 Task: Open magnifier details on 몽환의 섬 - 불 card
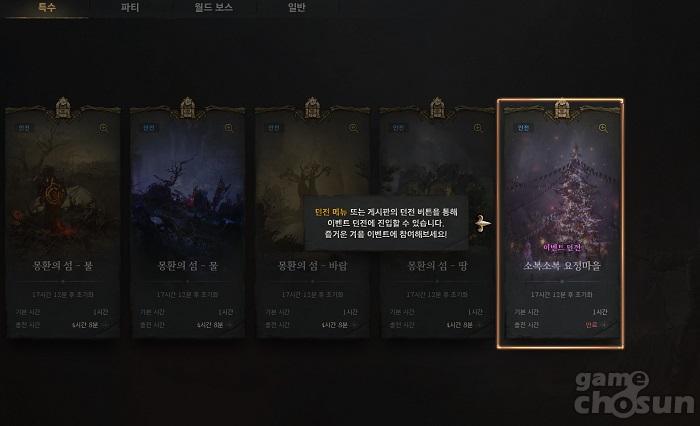[104, 128]
